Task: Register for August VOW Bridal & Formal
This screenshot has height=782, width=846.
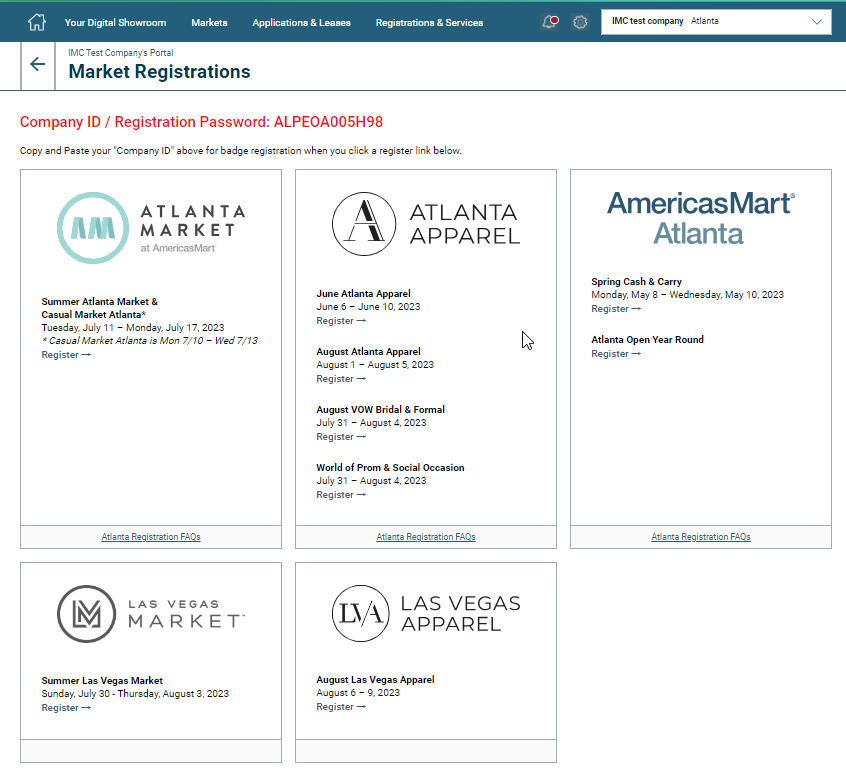Action: (341, 437)
